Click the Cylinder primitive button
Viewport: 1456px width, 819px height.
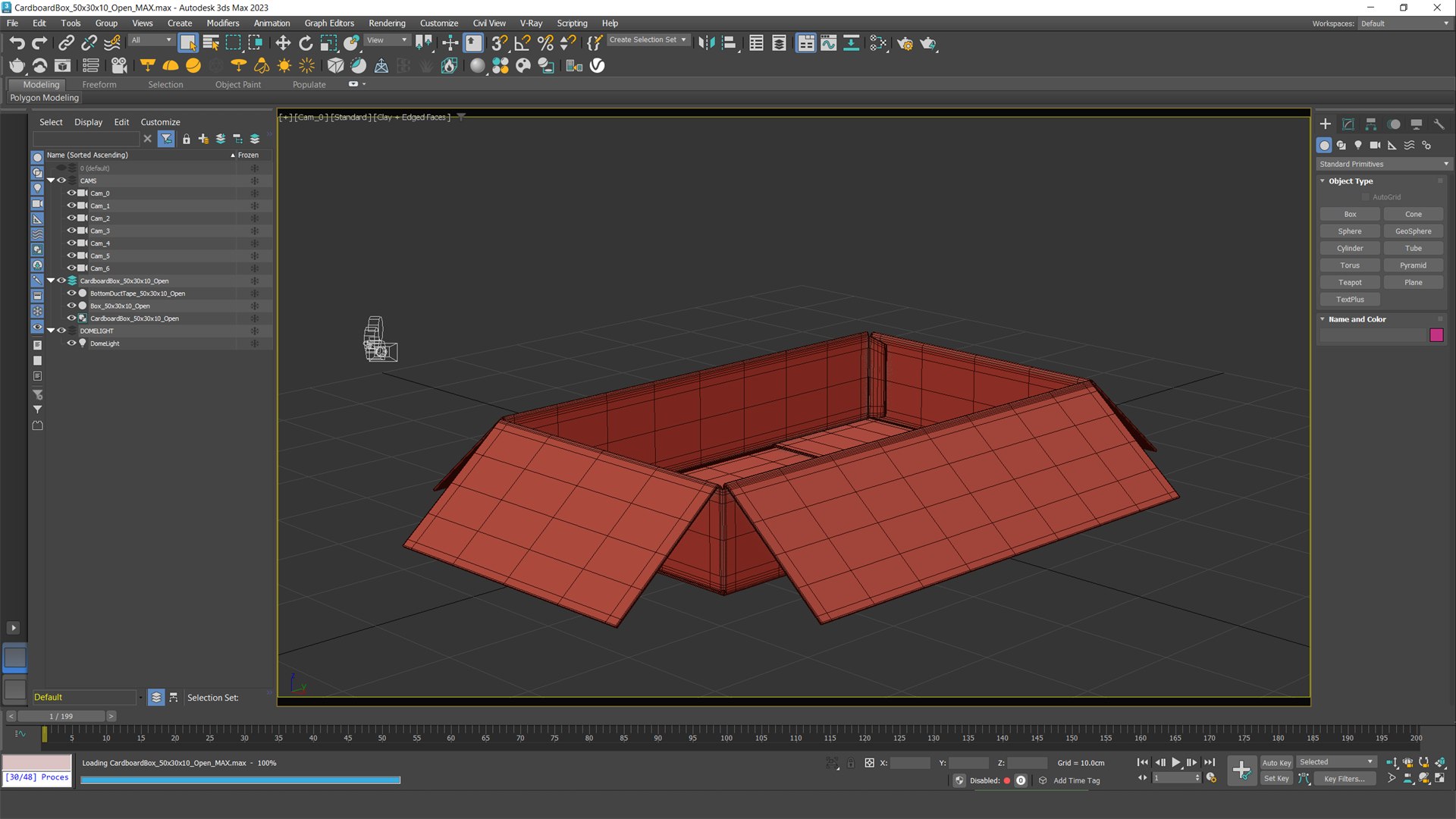coord(1350,248)
